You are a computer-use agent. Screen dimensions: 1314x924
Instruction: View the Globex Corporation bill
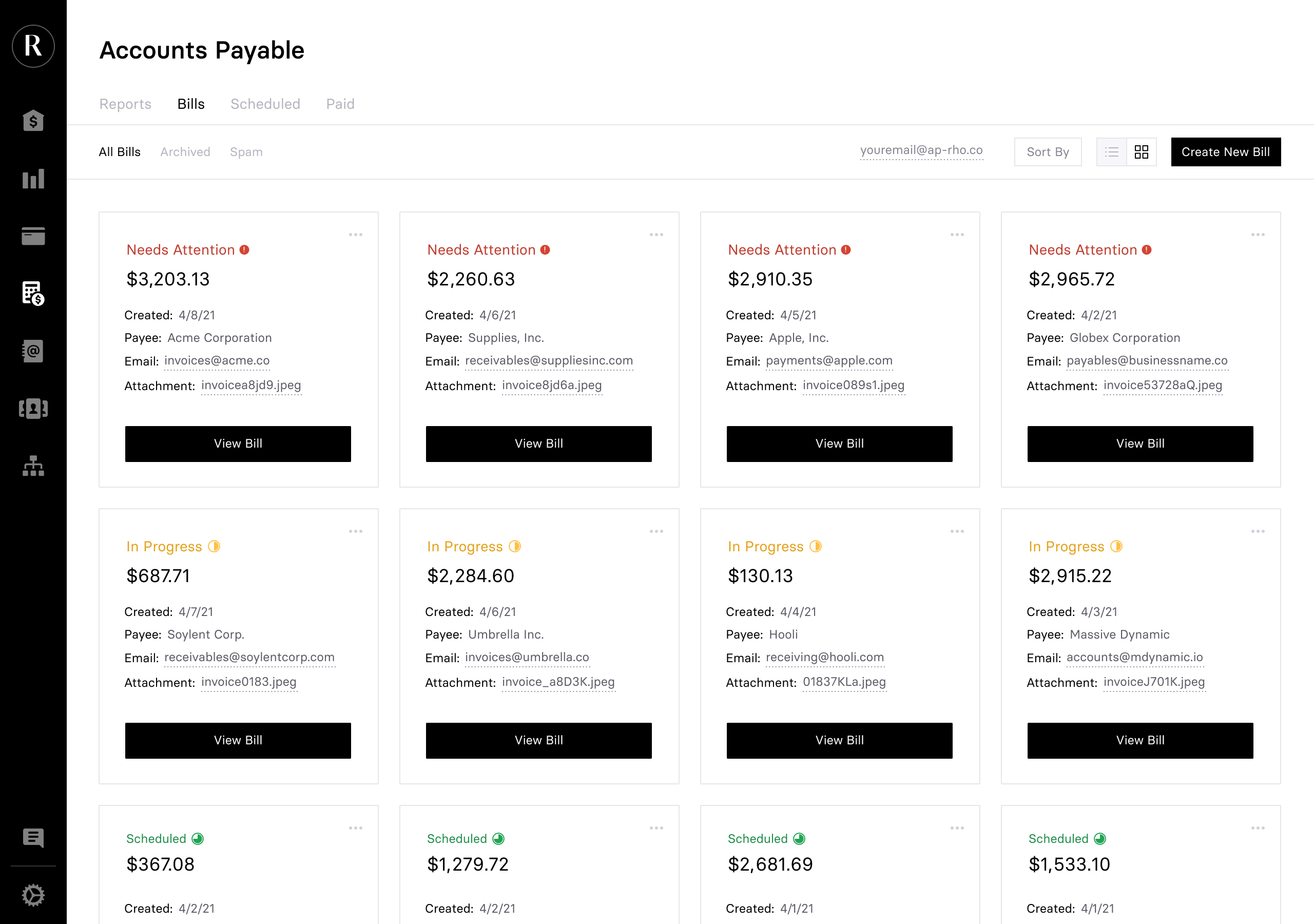[x=1139, y=444]
